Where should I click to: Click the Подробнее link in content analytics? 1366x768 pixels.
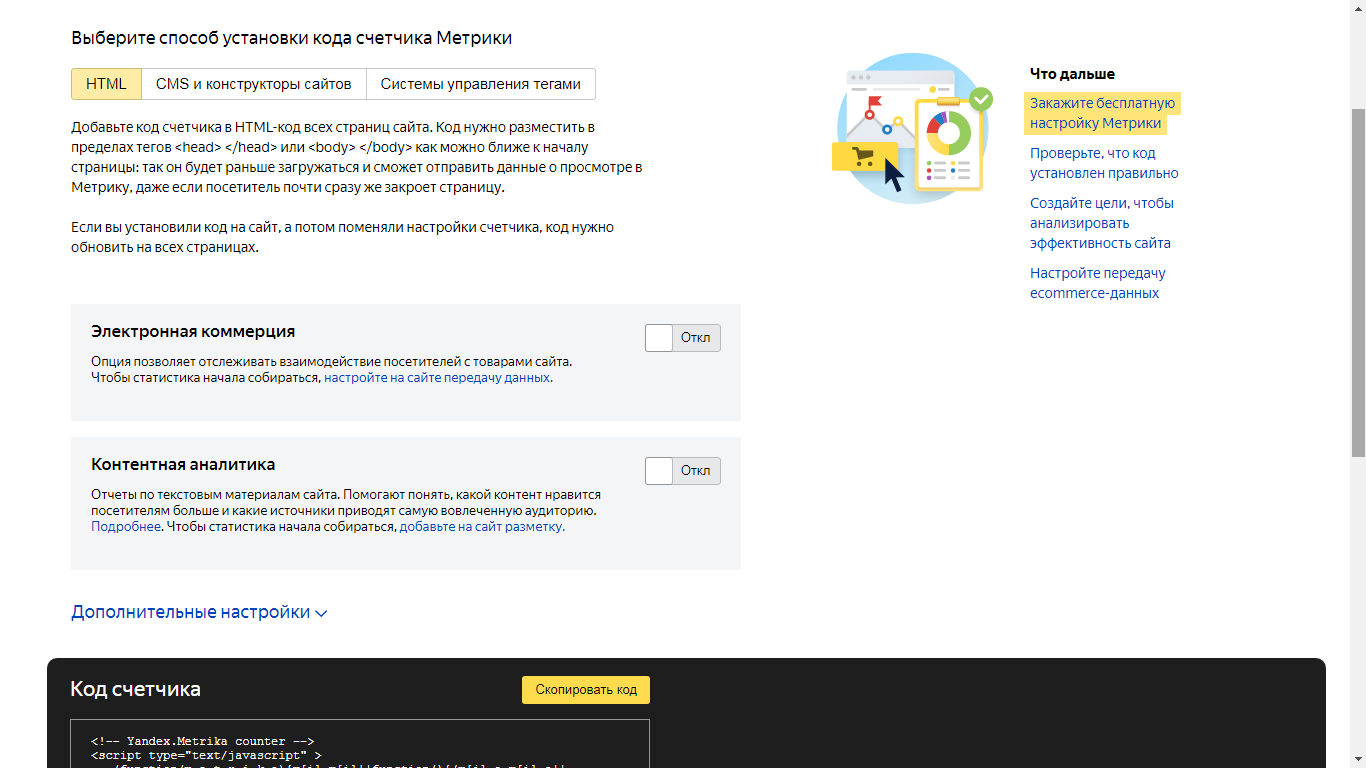[126, 526]
